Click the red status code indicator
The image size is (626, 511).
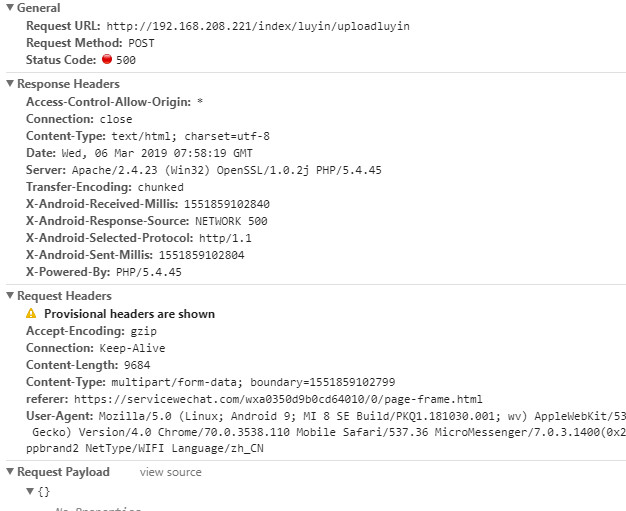coord(107,60)
